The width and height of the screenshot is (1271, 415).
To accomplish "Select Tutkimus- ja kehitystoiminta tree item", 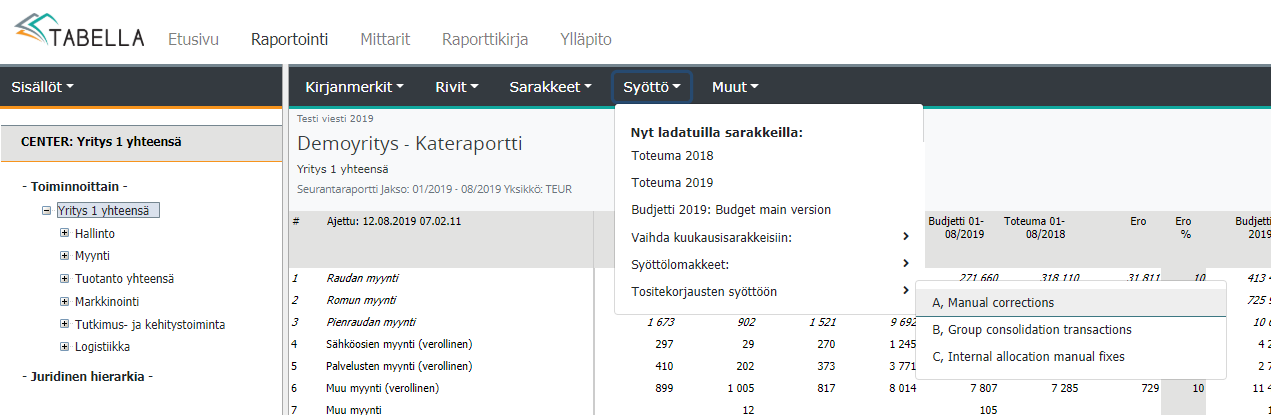I will (x=149, y=325).
